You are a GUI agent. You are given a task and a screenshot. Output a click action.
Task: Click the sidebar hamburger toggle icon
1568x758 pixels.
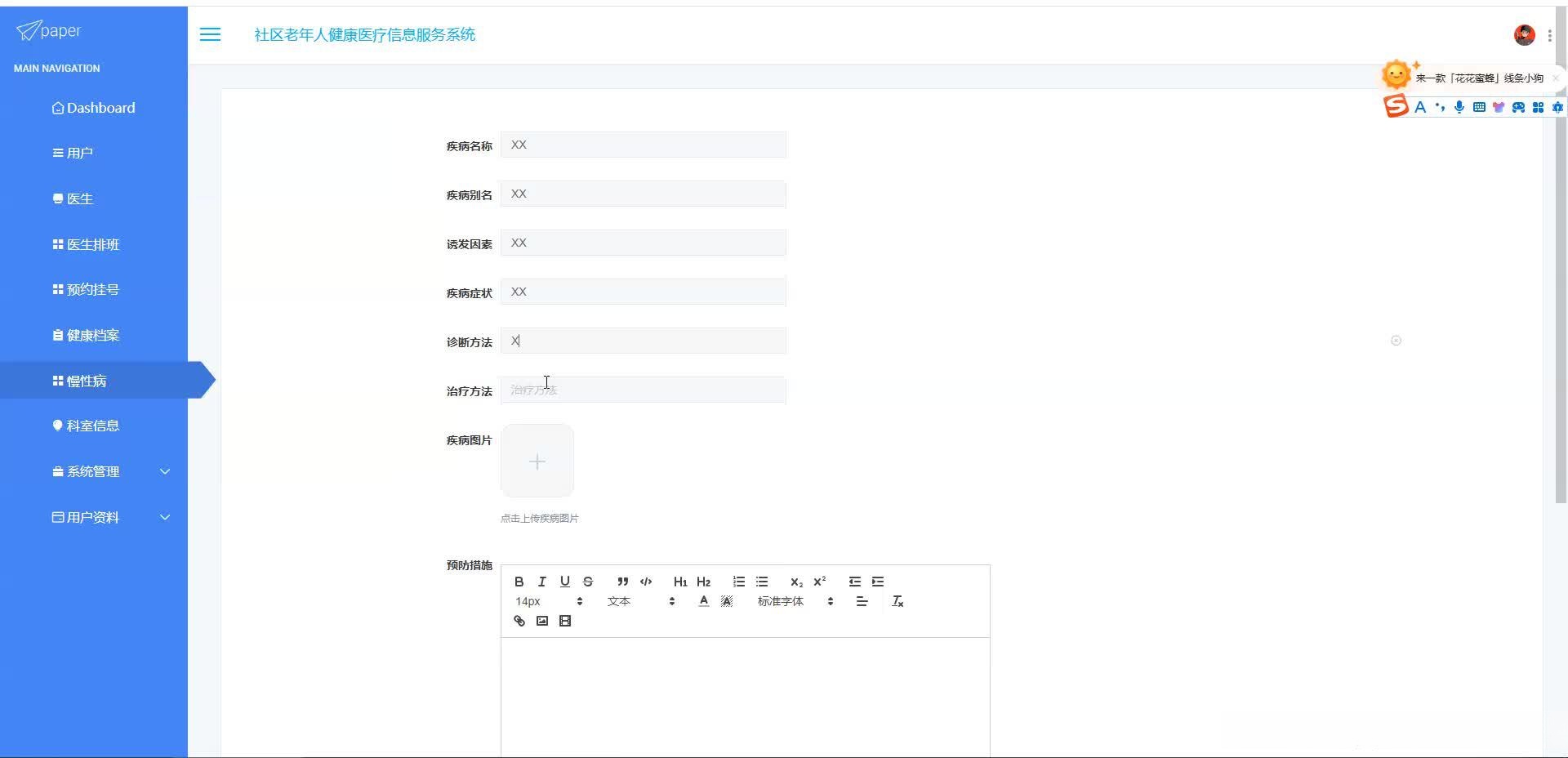211,34
